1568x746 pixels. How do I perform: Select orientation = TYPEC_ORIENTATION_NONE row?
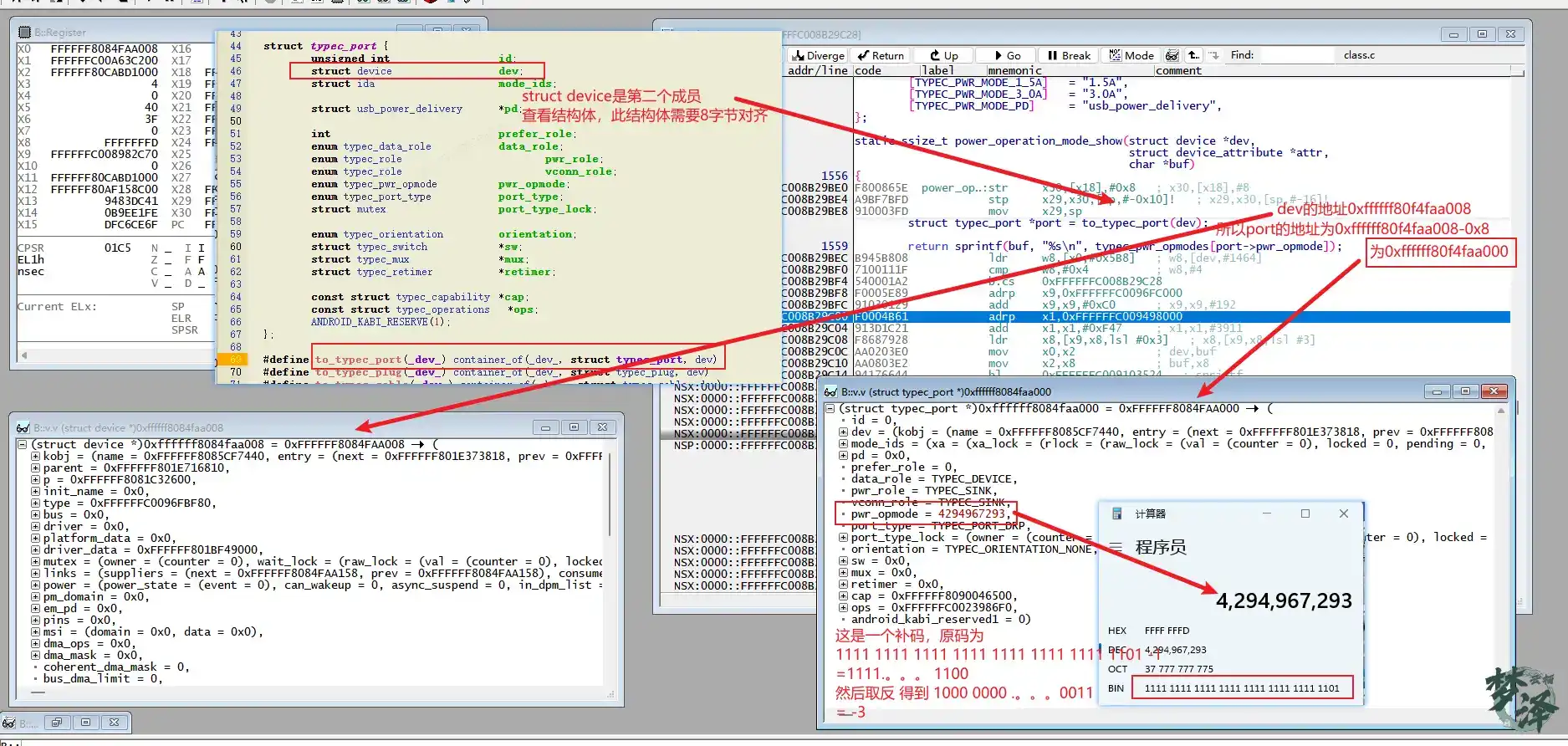point(973,549)
